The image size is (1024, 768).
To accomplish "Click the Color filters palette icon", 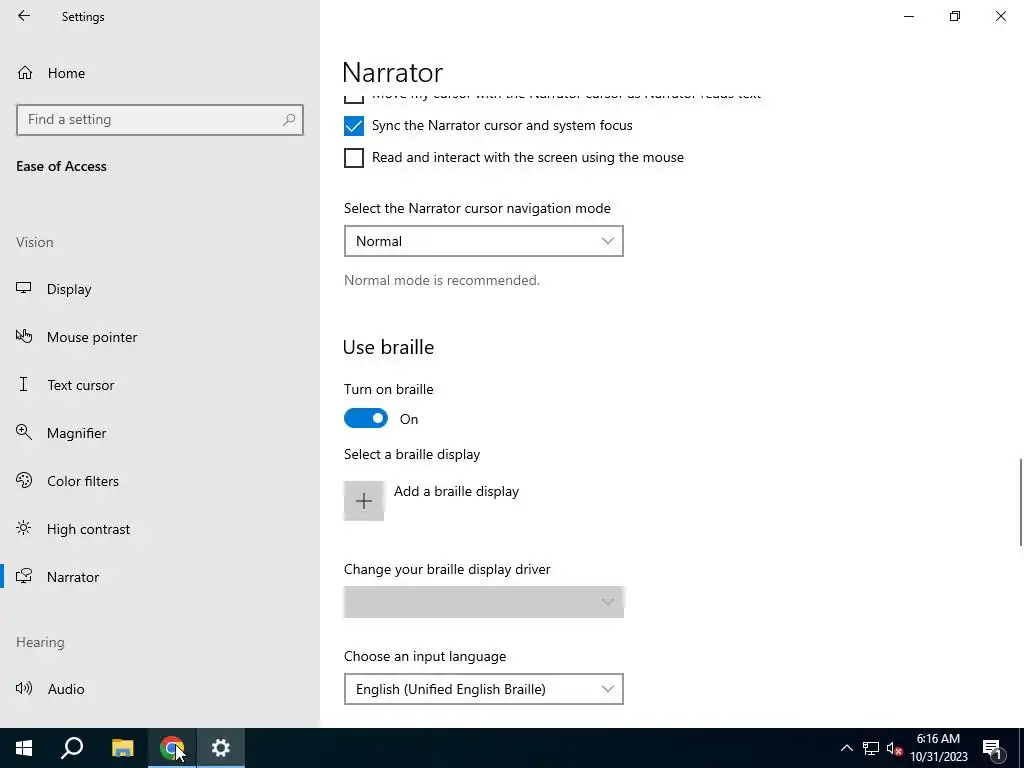I will [24, 480].
